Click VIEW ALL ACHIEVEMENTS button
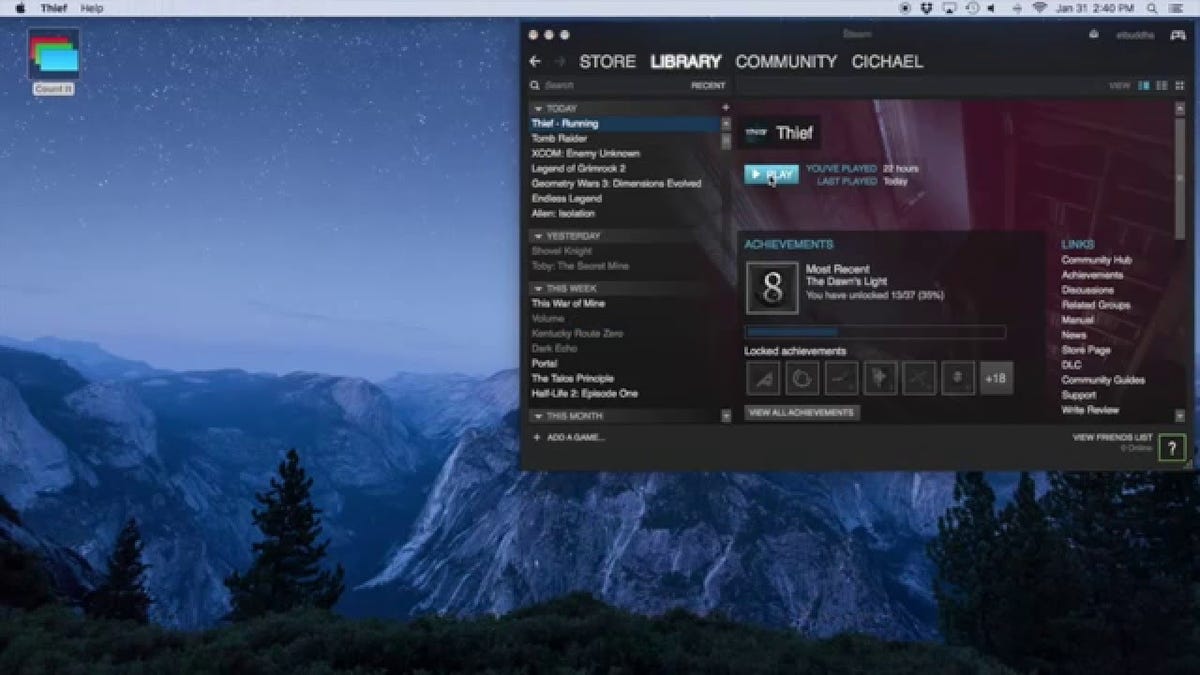 (x=801, y=412)
